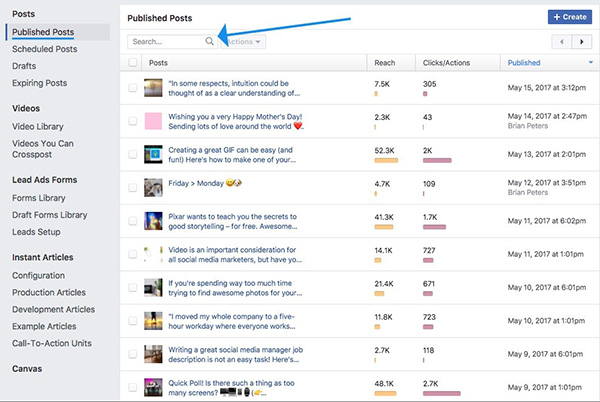Go to next page arrow
Image resolution: width=600 pixels, height=402 pixels.
(x=581, y=42)
